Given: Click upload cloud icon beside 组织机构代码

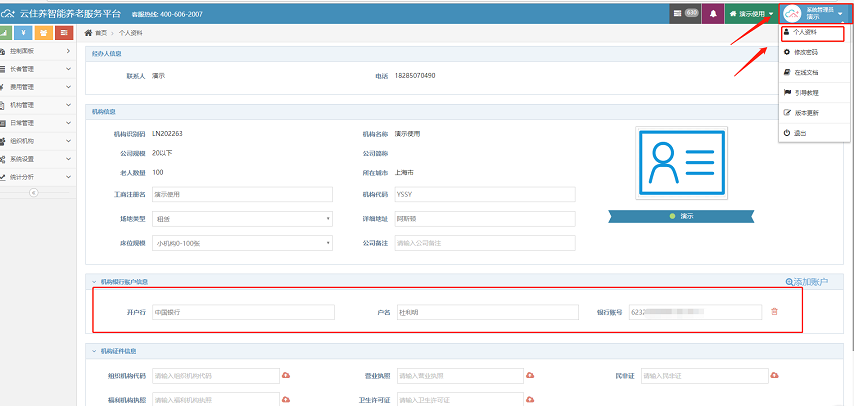Looking at the screenshot, I should [x=285, y=375].
